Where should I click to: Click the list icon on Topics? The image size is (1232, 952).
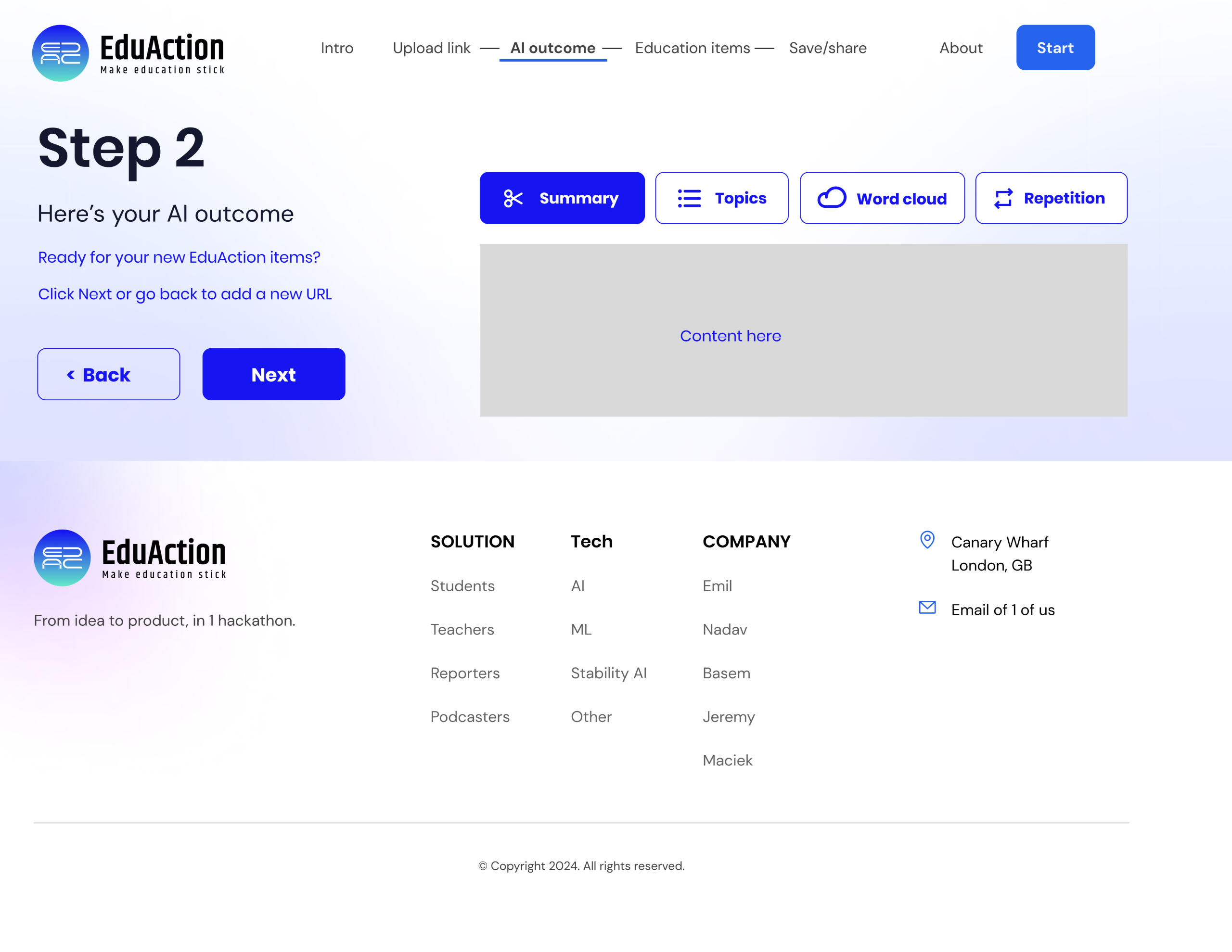pyautogui.click(x=689, y=199)
